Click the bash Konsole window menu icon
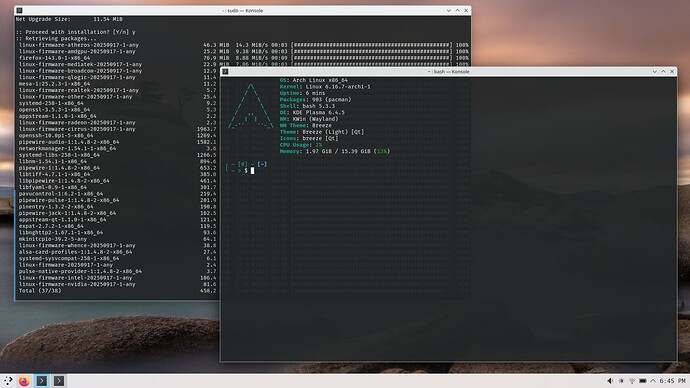 [225, 71]
